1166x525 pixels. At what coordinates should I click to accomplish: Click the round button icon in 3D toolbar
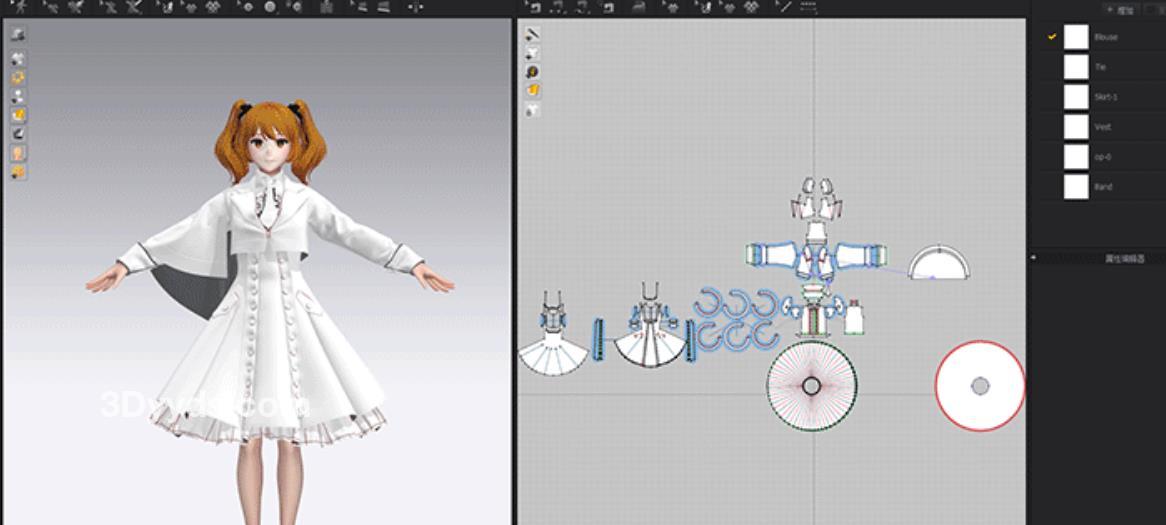click(x=270, y=7)
